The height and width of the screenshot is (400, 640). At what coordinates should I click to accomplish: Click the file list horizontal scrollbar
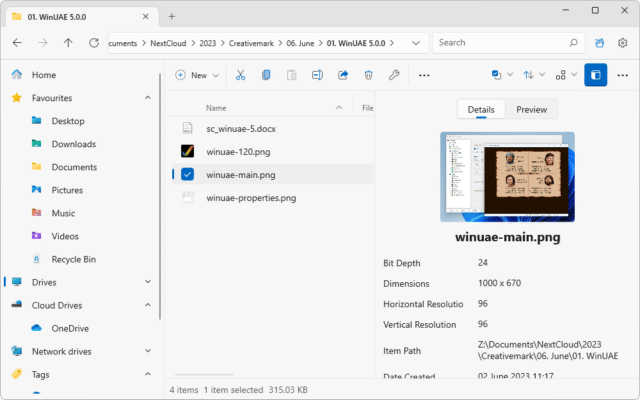coord(204,374)
